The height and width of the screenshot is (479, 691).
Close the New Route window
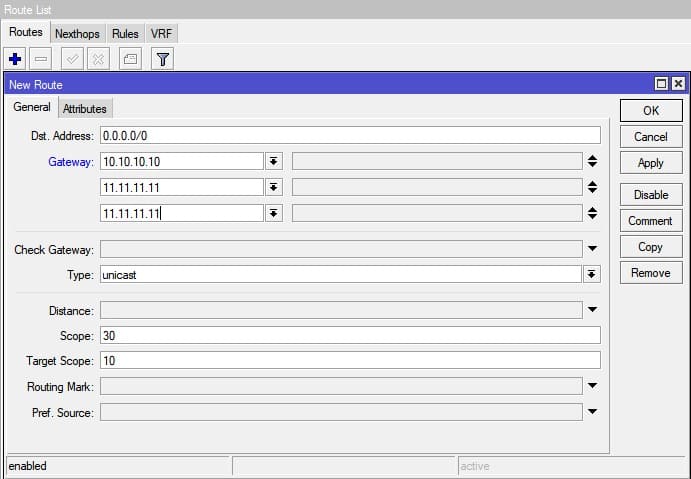pyautogui.click(x=678, y=83)
